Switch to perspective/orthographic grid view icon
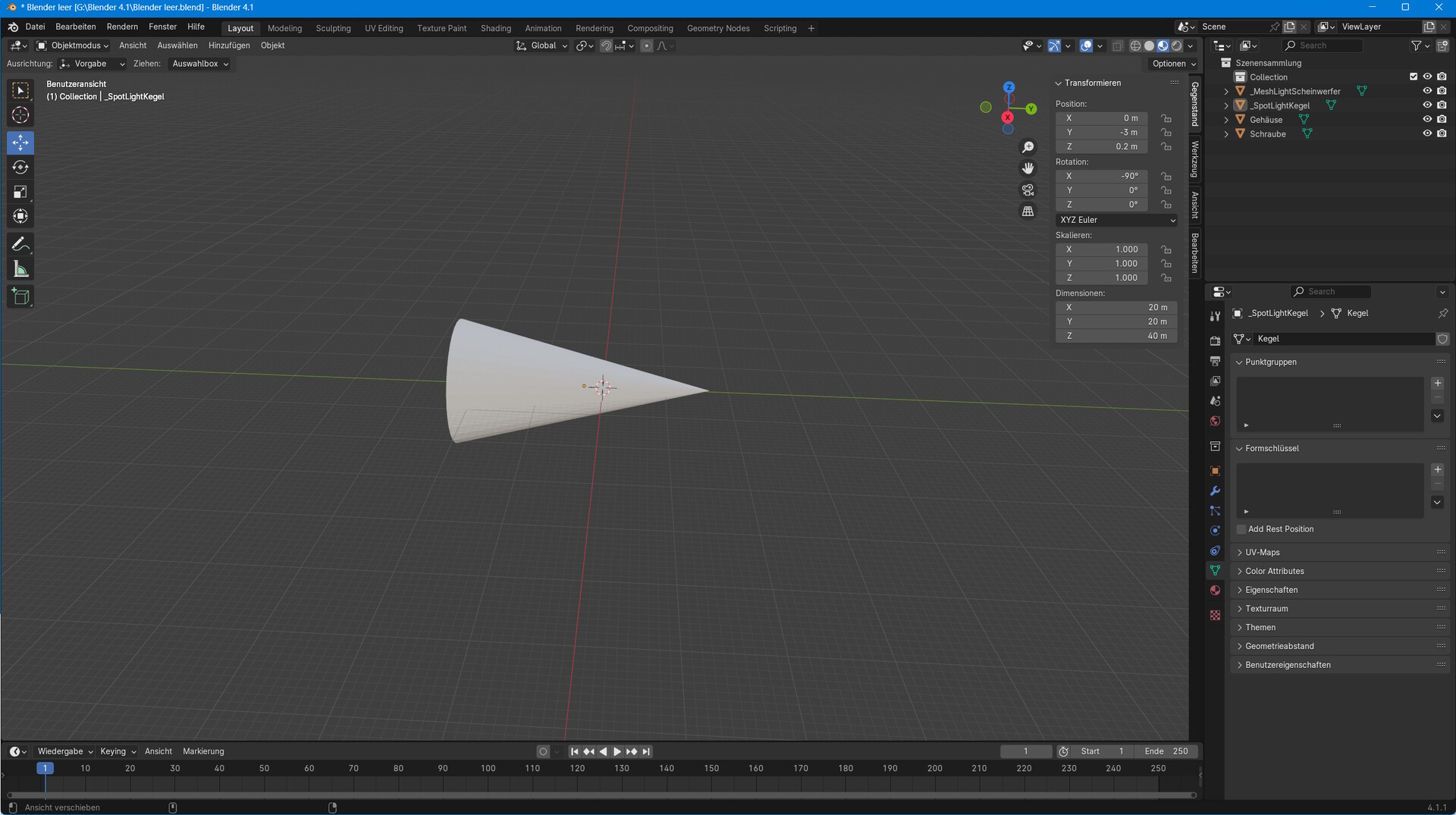The image size is (1456, 815). [x=1028, y=212]
